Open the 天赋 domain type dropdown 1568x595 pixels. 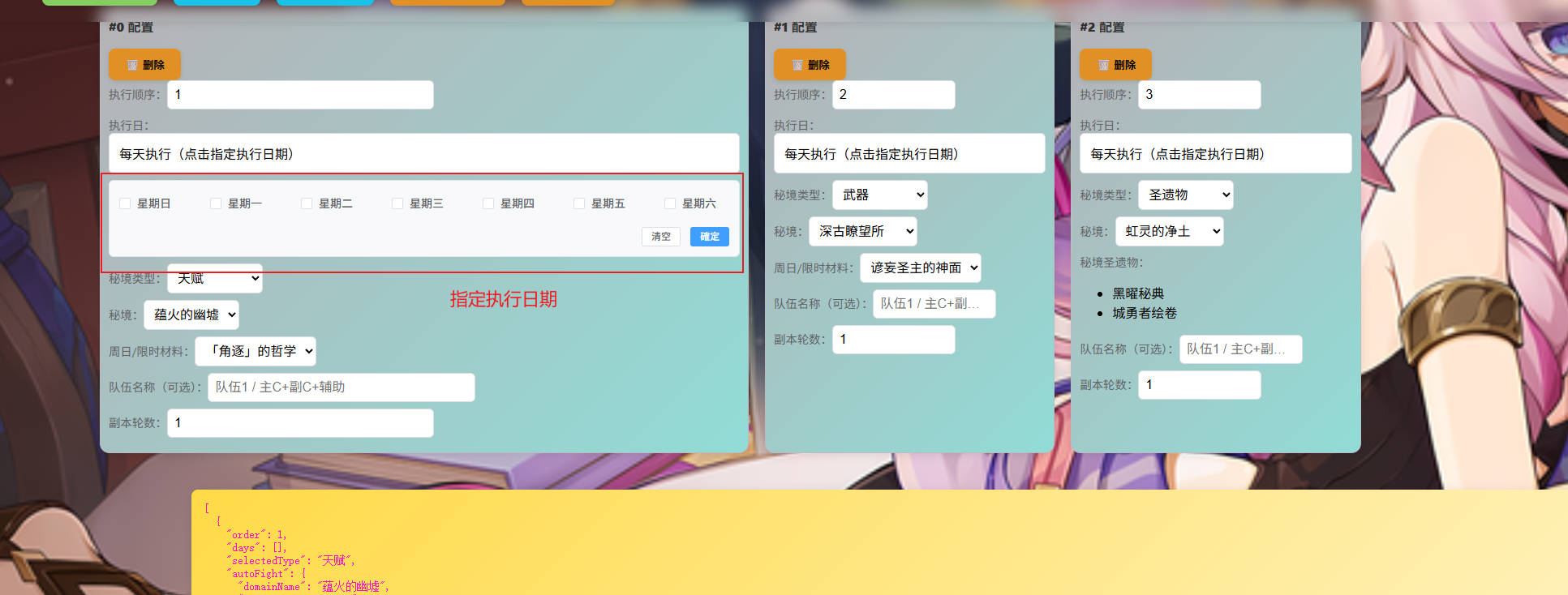[x=215, y=278]
